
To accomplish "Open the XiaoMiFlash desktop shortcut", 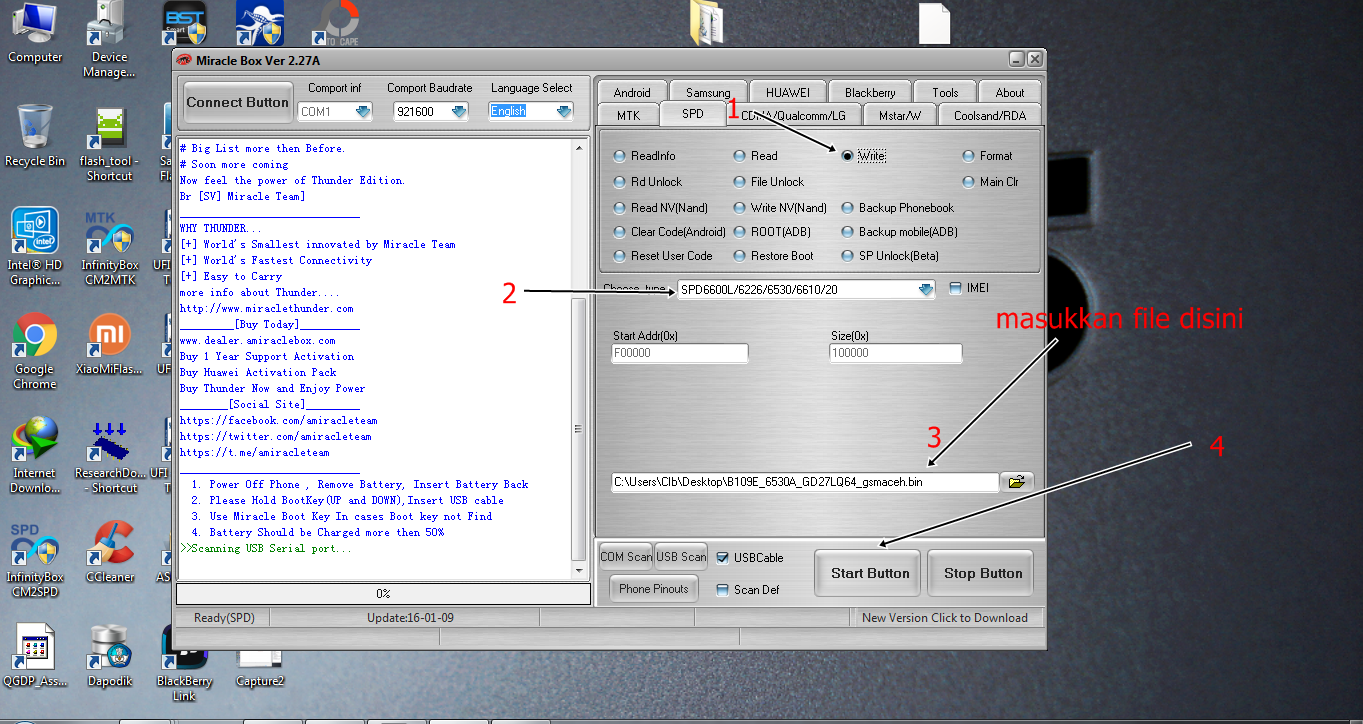I will [109, 344].
